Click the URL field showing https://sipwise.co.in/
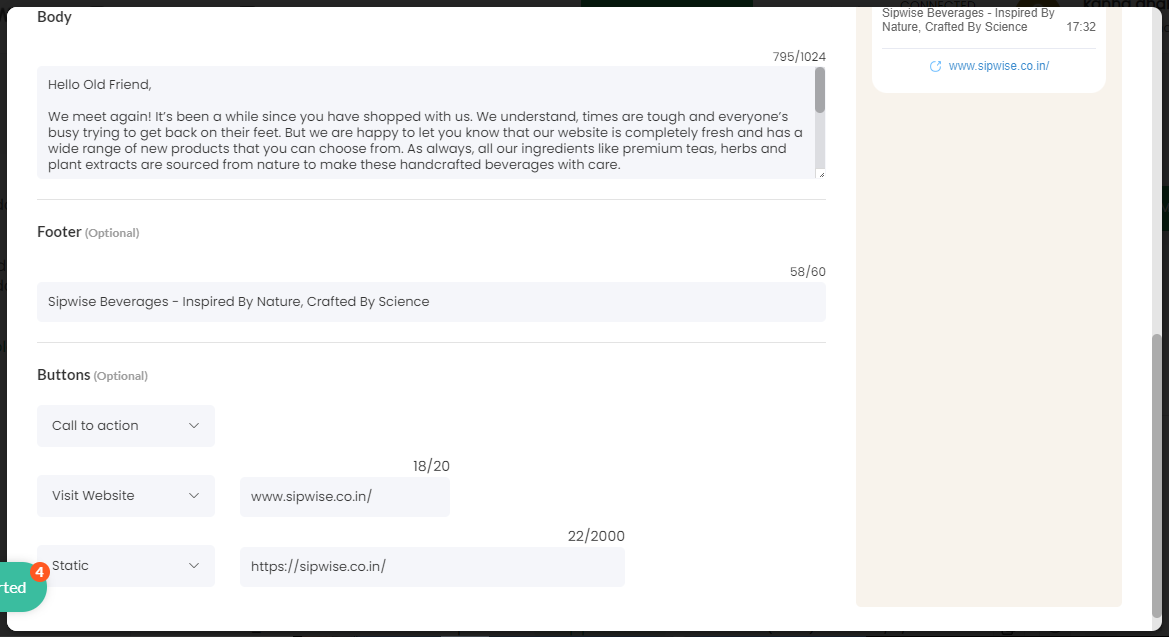The height and width of the screenshot is (637, 1169). click(x=432, y=566)
